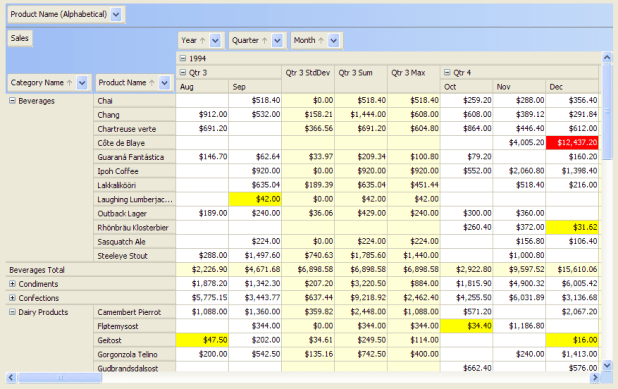Select the Gorgonzola Telino row header
618x389 pixels.
click(135, 355)
